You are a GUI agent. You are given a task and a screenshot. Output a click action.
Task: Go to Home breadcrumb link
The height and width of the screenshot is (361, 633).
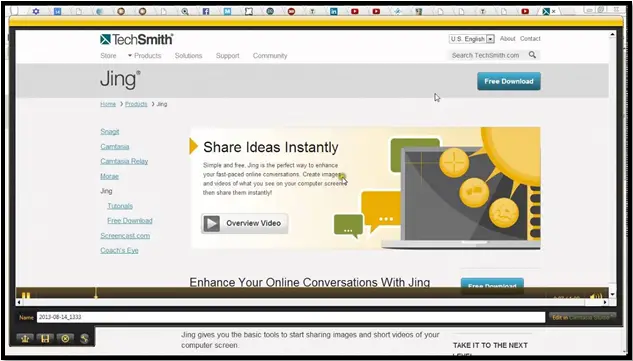(108, 104)
